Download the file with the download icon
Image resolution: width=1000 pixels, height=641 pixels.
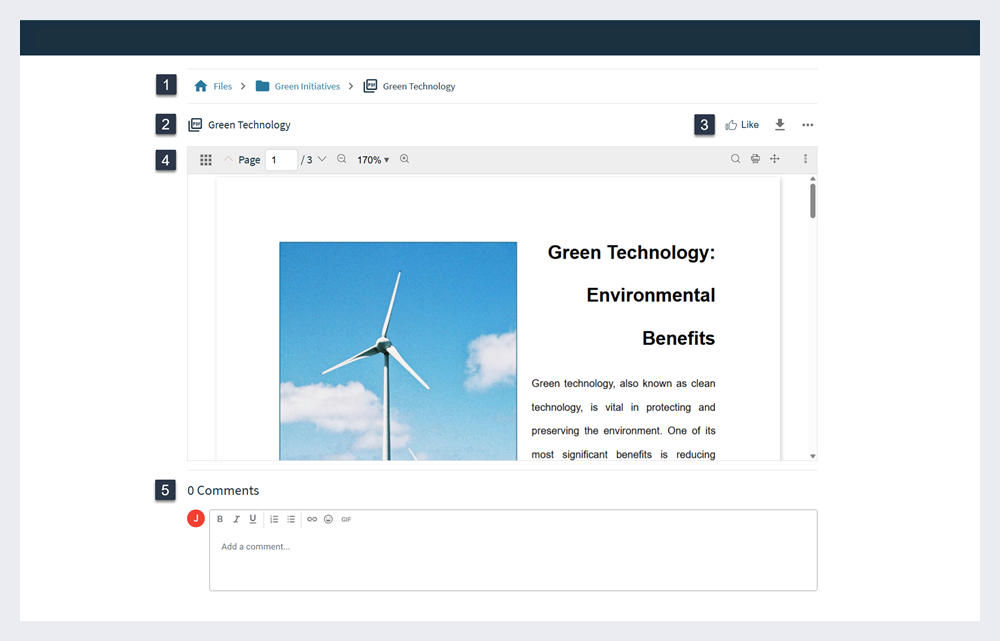[780, 124]
